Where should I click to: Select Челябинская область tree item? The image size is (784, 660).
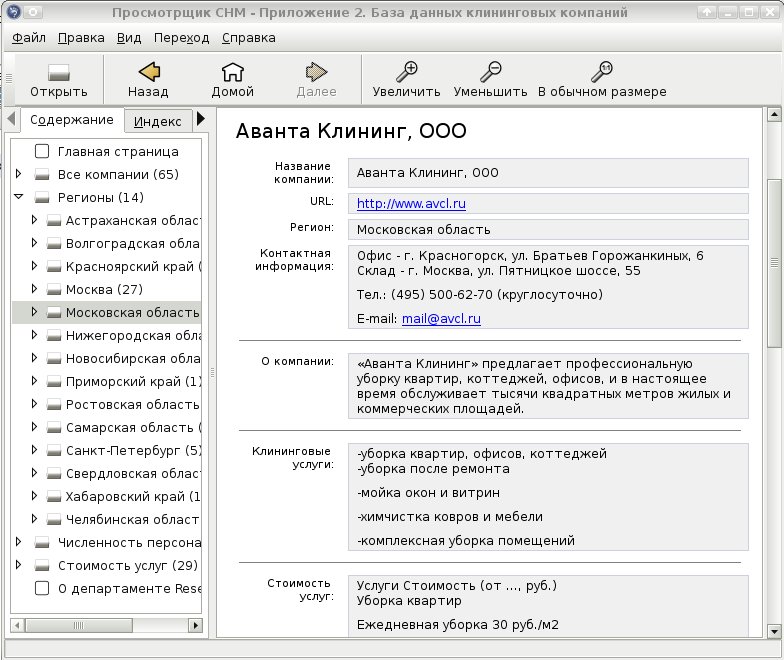click(133, 520)
